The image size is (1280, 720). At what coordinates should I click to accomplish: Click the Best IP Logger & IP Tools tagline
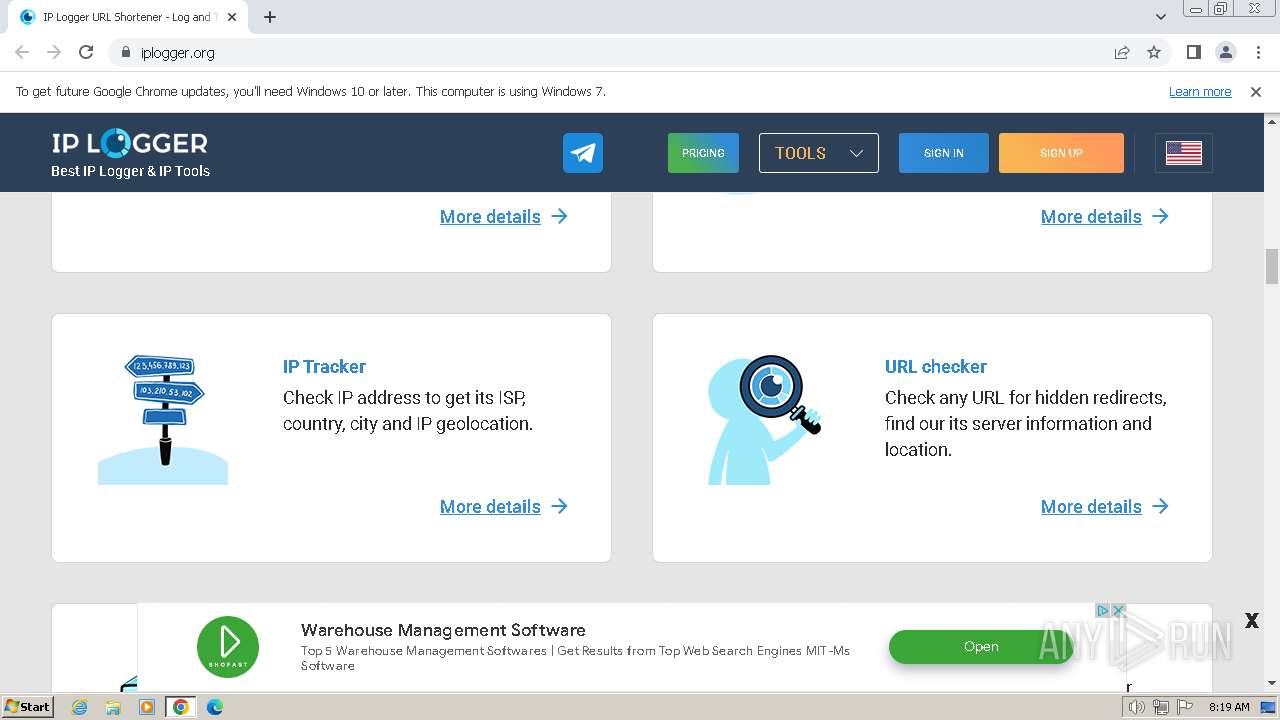click(131, 171)
